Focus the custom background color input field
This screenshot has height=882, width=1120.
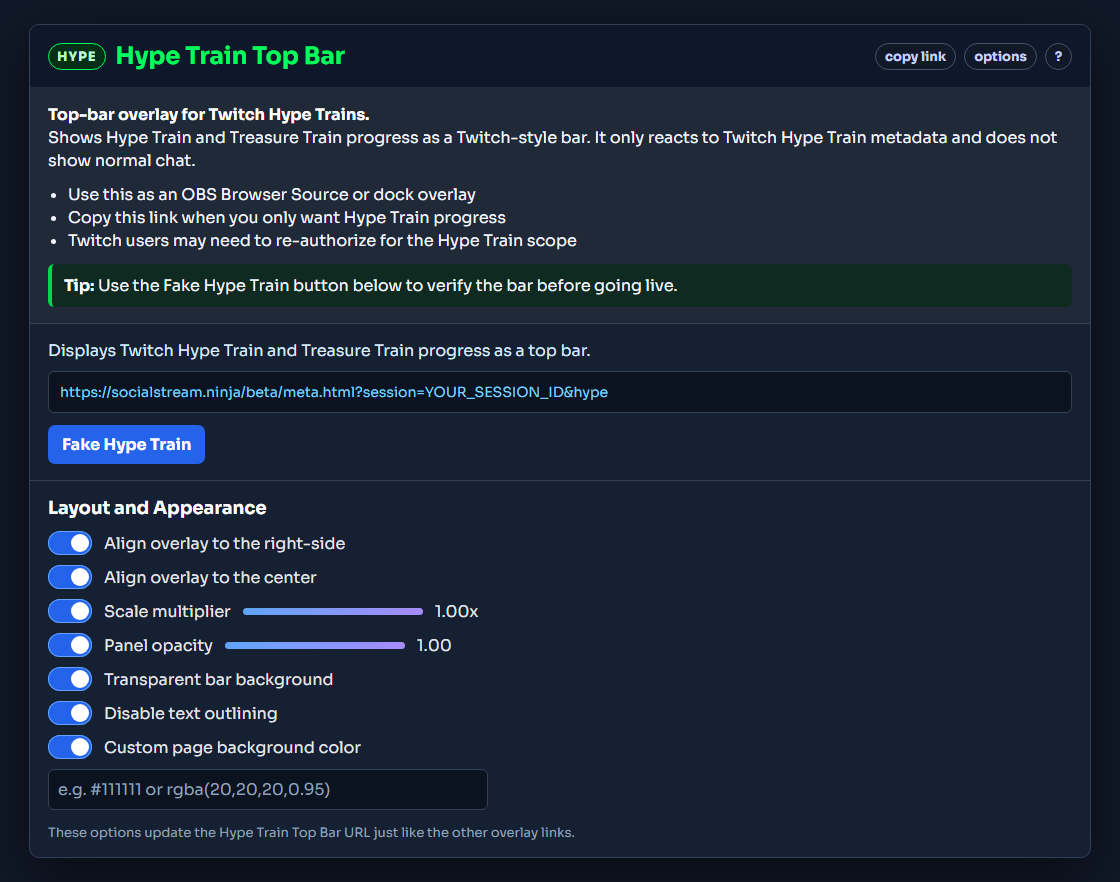[268, 789]
